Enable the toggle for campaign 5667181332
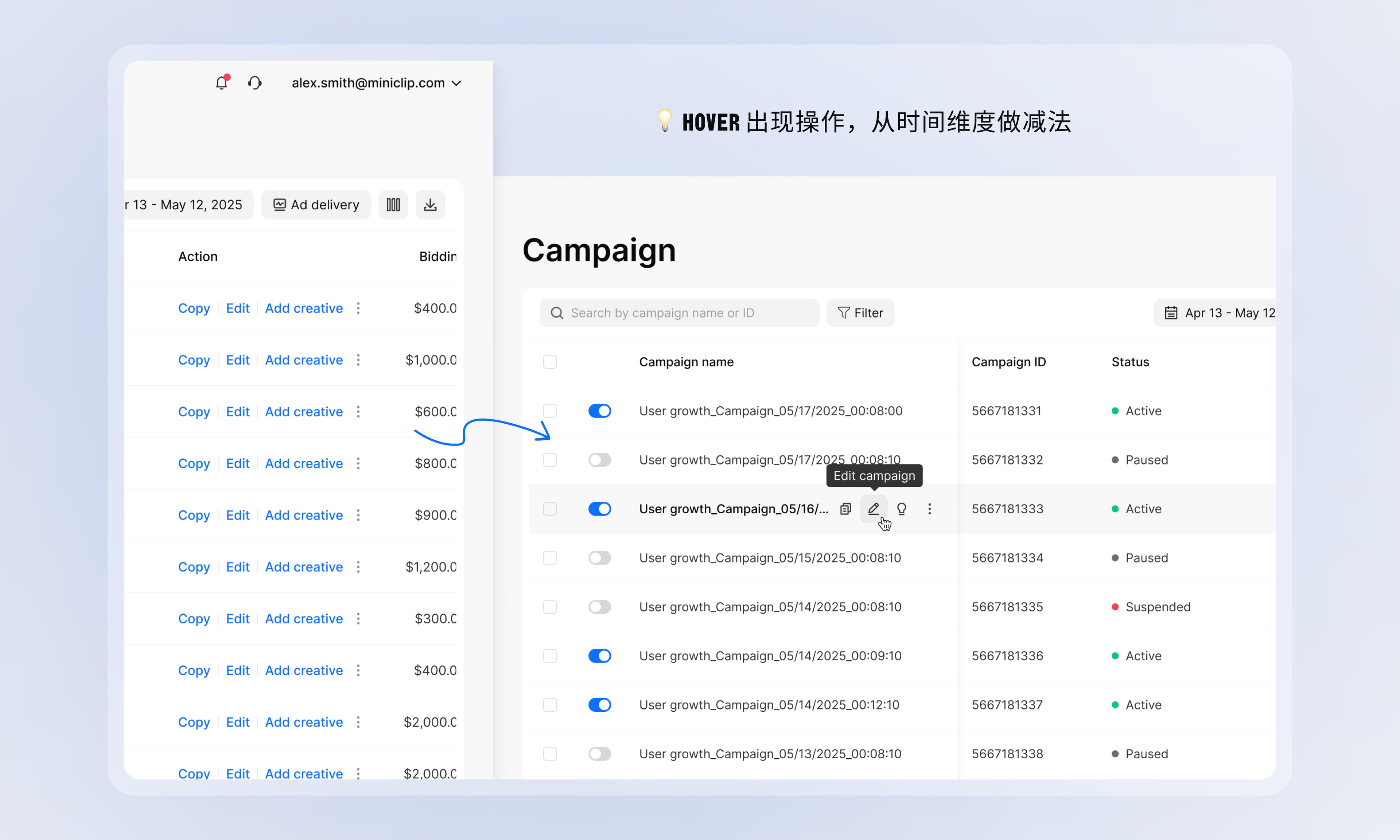The height and width of the screenshot is (840, 1400). (x=600, y=460)
